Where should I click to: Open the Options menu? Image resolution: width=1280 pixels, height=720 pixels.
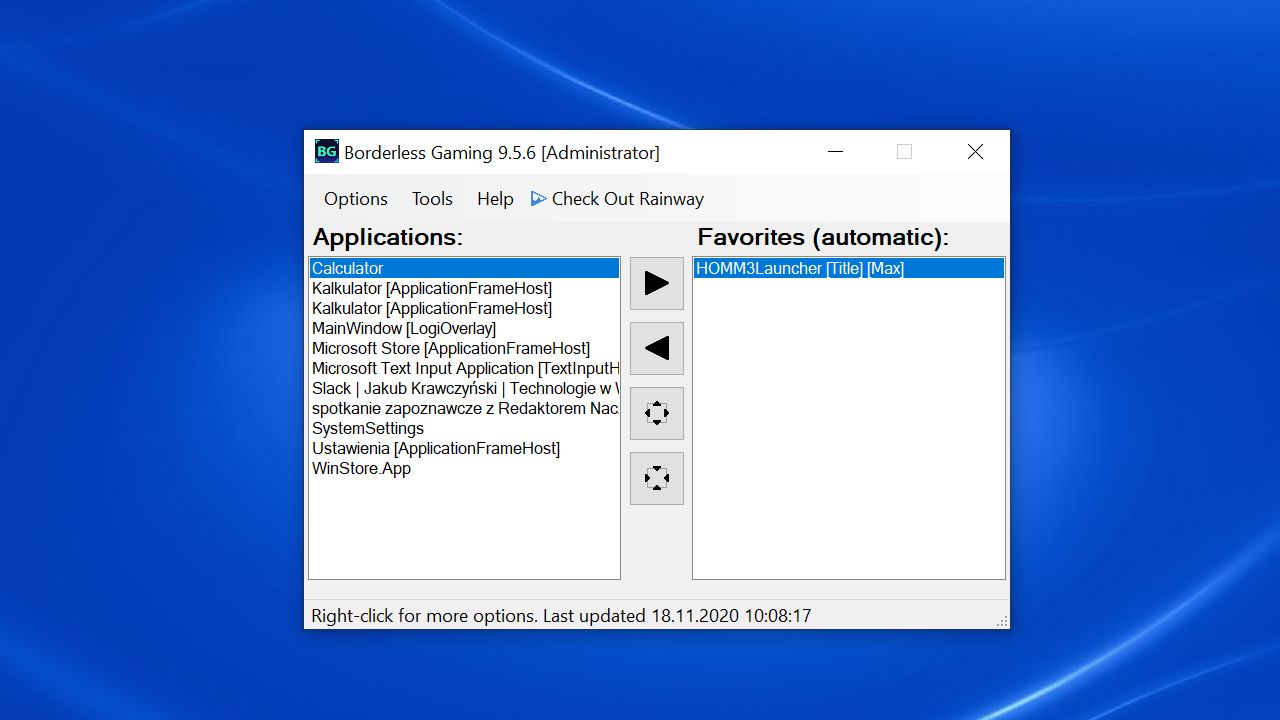(356, 199)
